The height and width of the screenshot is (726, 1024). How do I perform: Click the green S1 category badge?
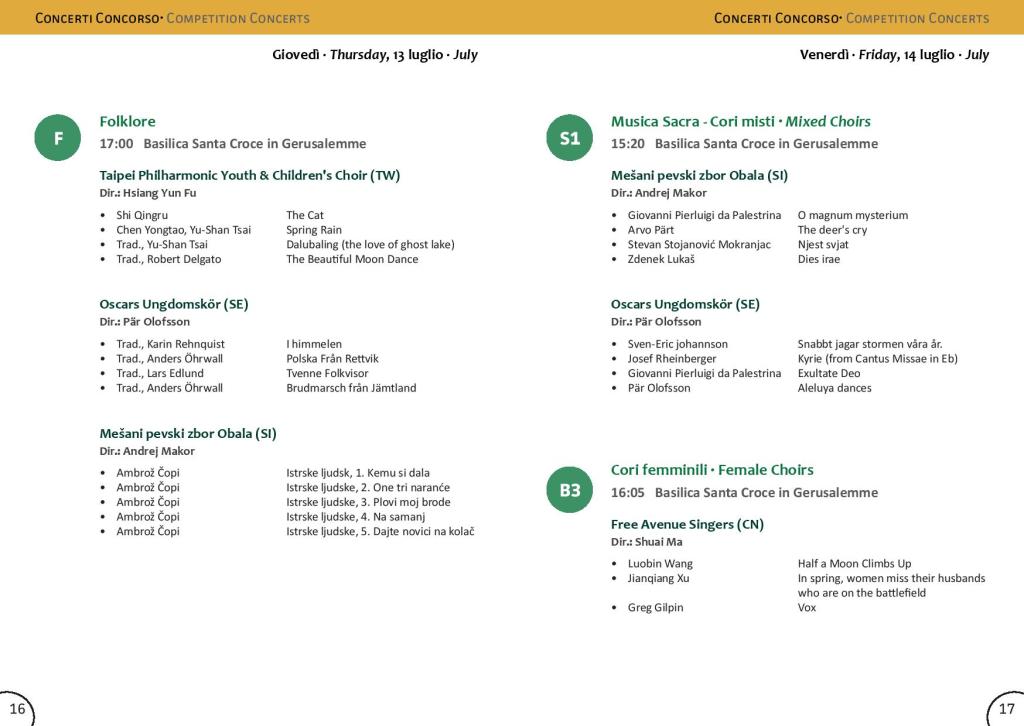[x=570, y=138]
